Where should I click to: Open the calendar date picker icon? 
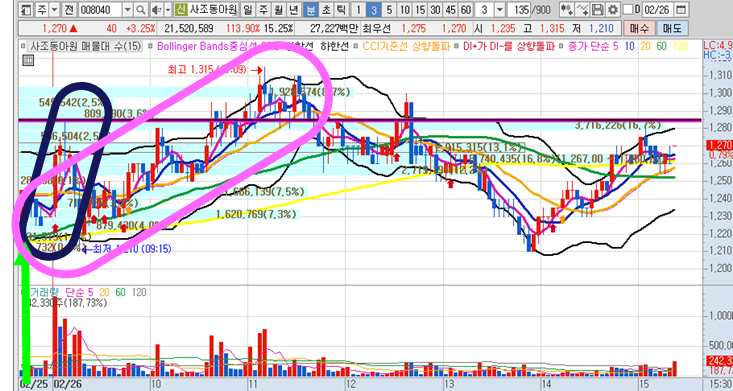[x=682, y=9]
